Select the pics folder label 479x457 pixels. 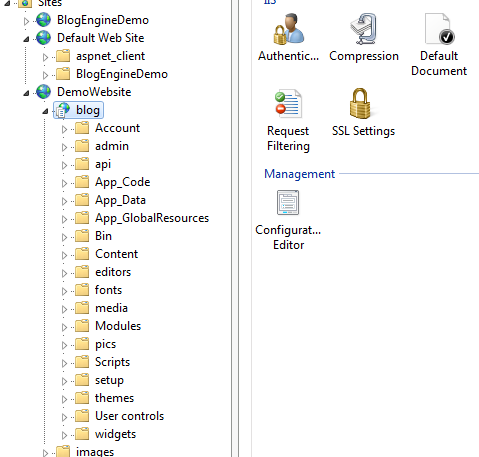click(105, 344)
